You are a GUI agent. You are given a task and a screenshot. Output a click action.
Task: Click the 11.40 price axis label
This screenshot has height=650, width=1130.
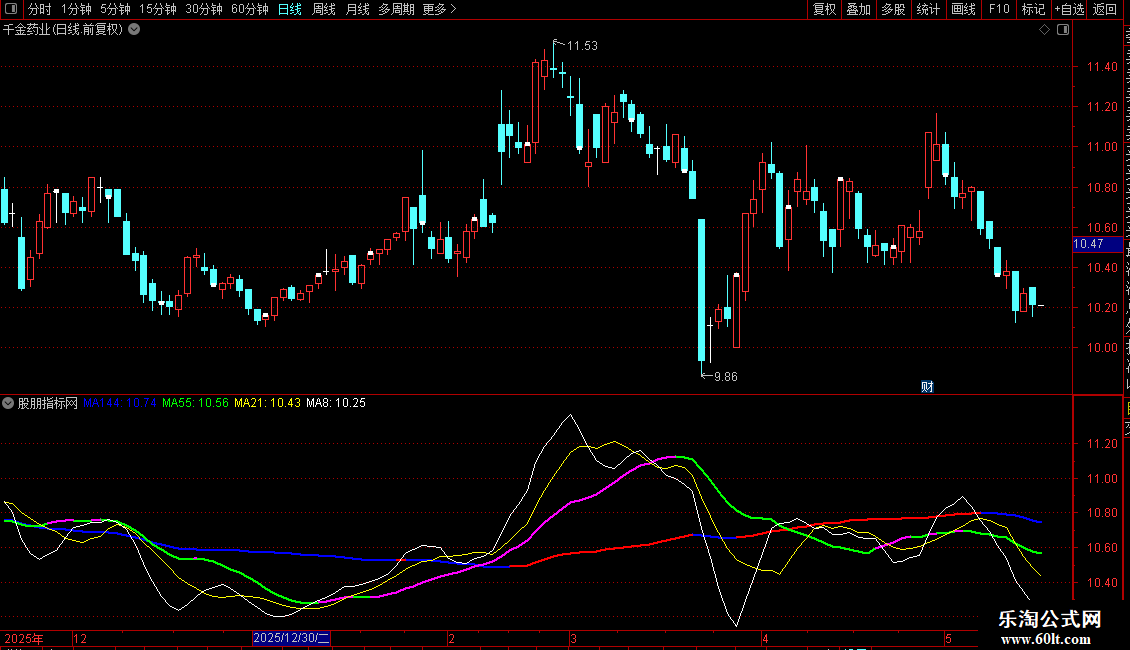coord(1102,67)
